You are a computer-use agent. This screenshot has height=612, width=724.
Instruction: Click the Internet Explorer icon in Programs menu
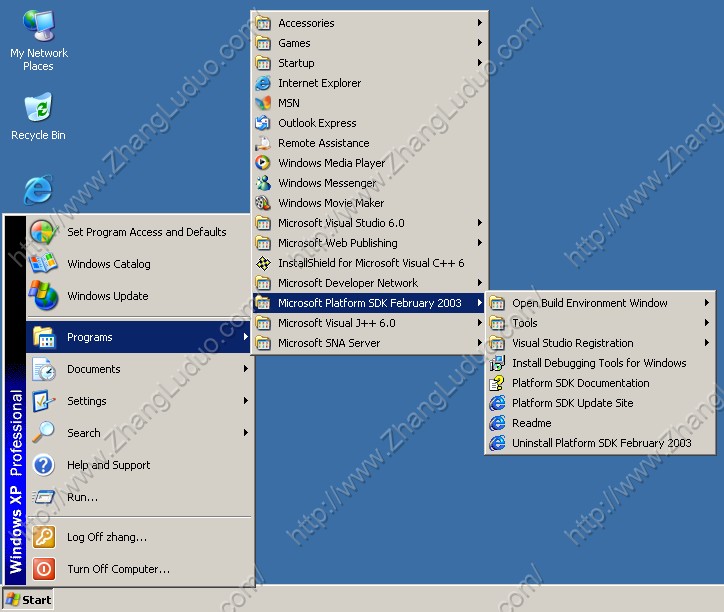click(263, 83)
